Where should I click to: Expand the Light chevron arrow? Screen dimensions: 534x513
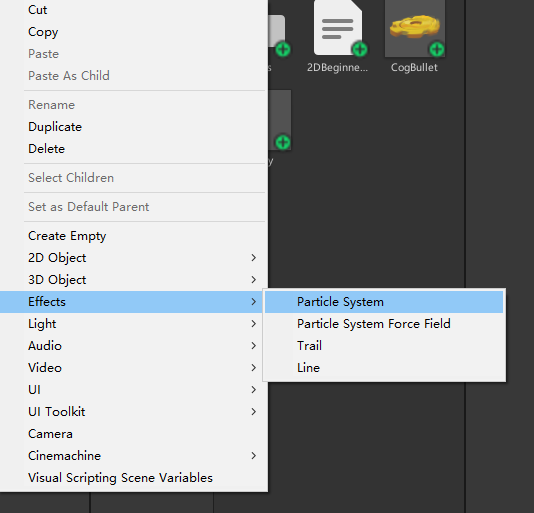253,324
